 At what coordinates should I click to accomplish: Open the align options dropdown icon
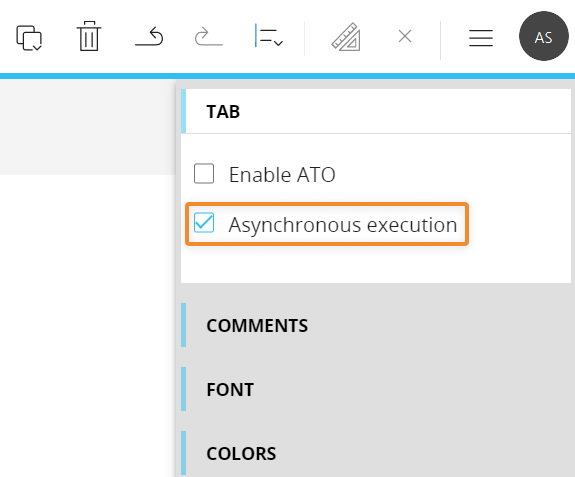tap(269, 36)
